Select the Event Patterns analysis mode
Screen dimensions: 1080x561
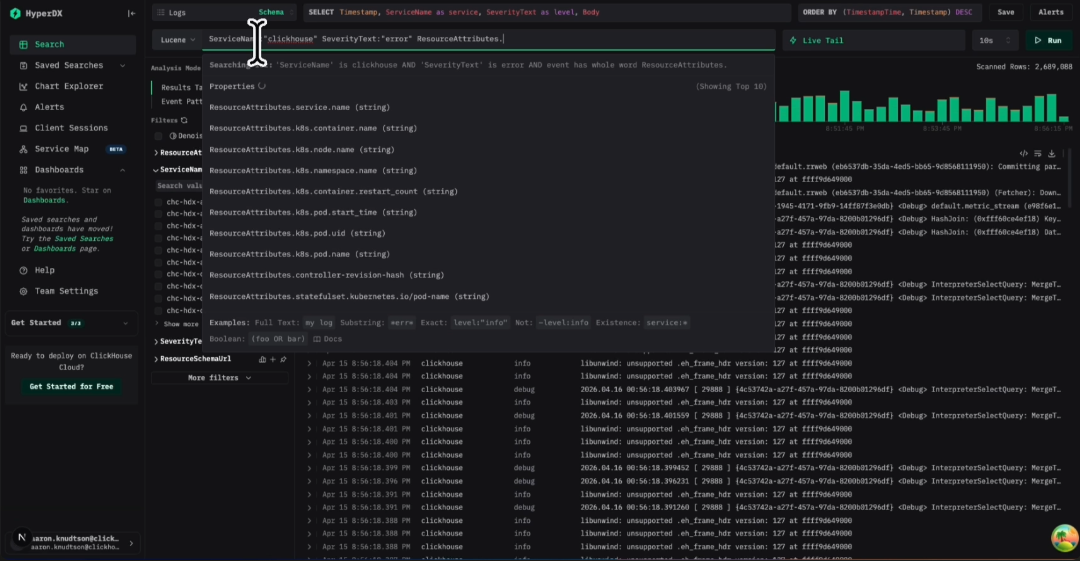[x=181, y=101]
